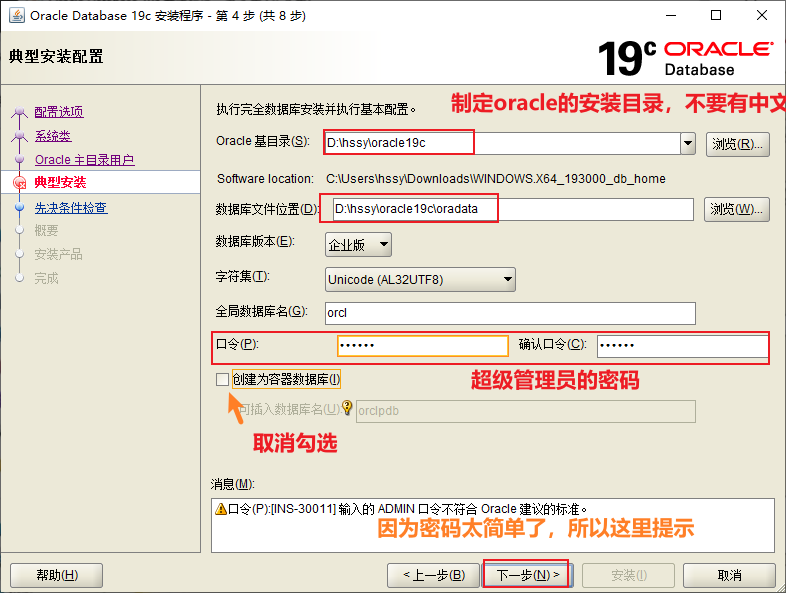786x593 pixels.
Task: Click the 确认口令(C) password field
Action: pos(682,346)
